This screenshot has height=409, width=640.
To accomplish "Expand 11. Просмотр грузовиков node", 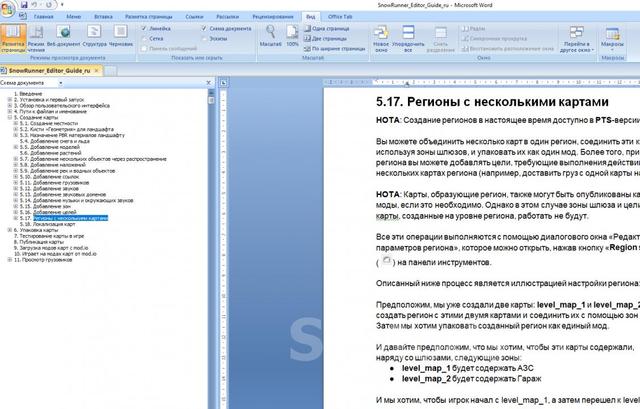I will click(x=10, y=260).
